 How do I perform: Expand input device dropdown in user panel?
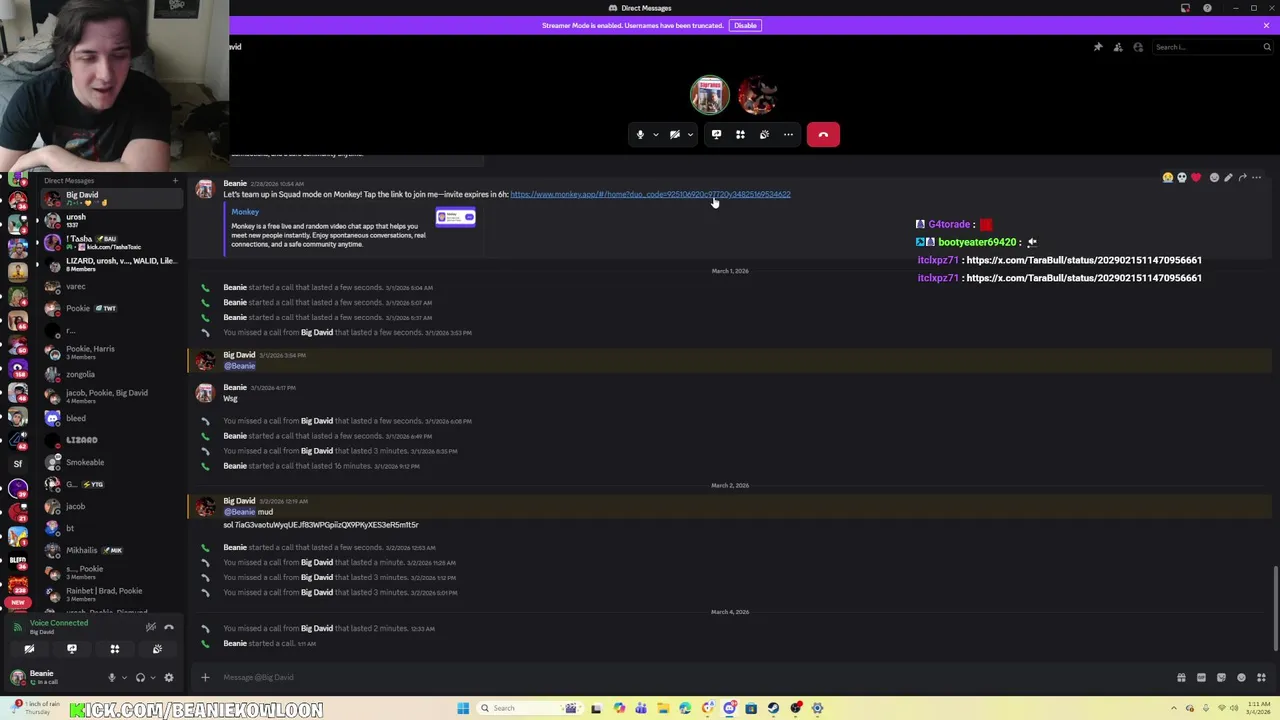tap(124, 678)
